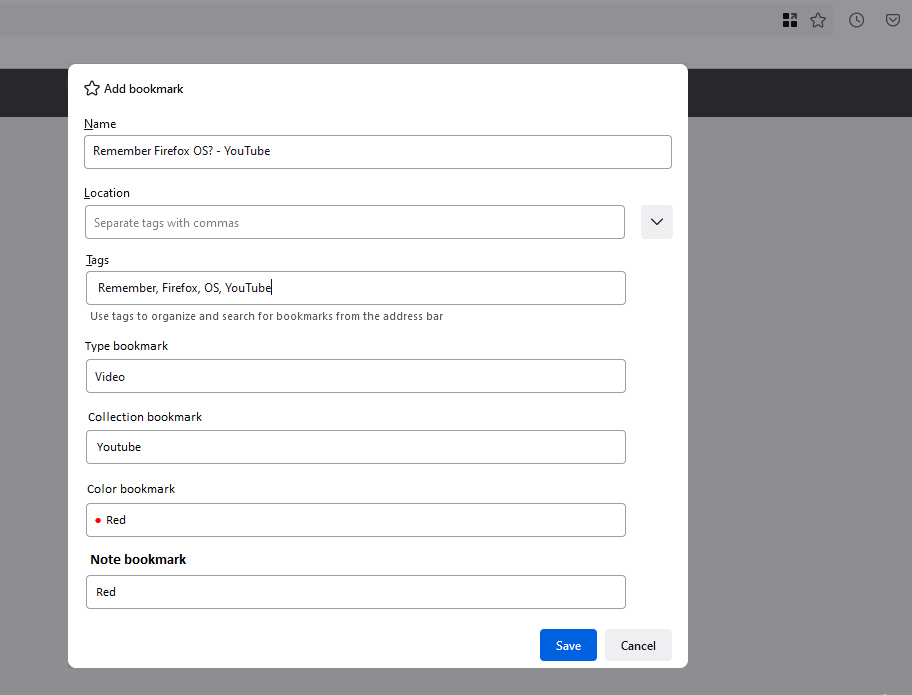The height and width of the screenshot is (695, 912).
Task: Focus the Name input field
Action: [x=378, y=152]
